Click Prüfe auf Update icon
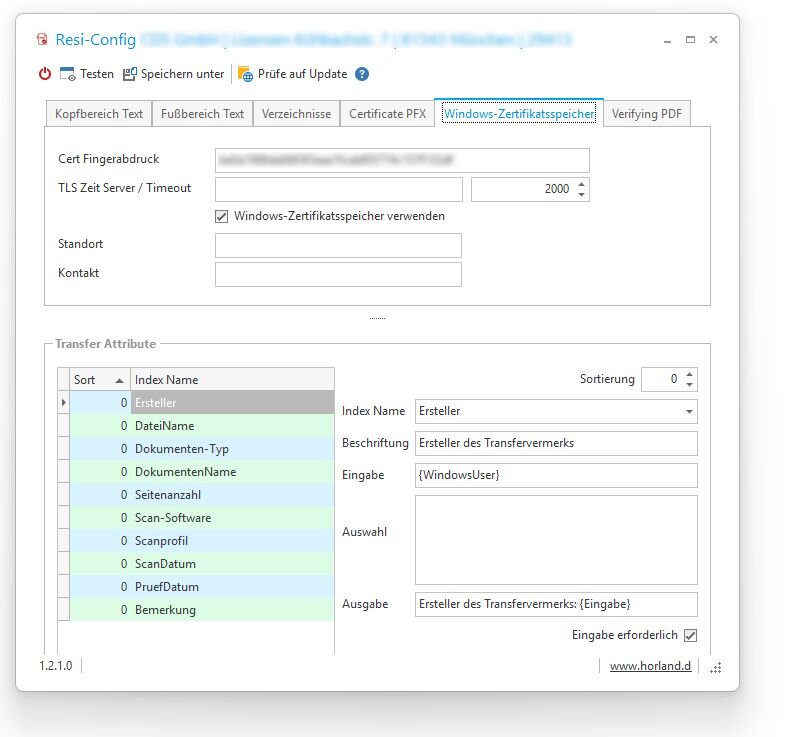The height and width of the screenshot is (737, 796). 245,74
